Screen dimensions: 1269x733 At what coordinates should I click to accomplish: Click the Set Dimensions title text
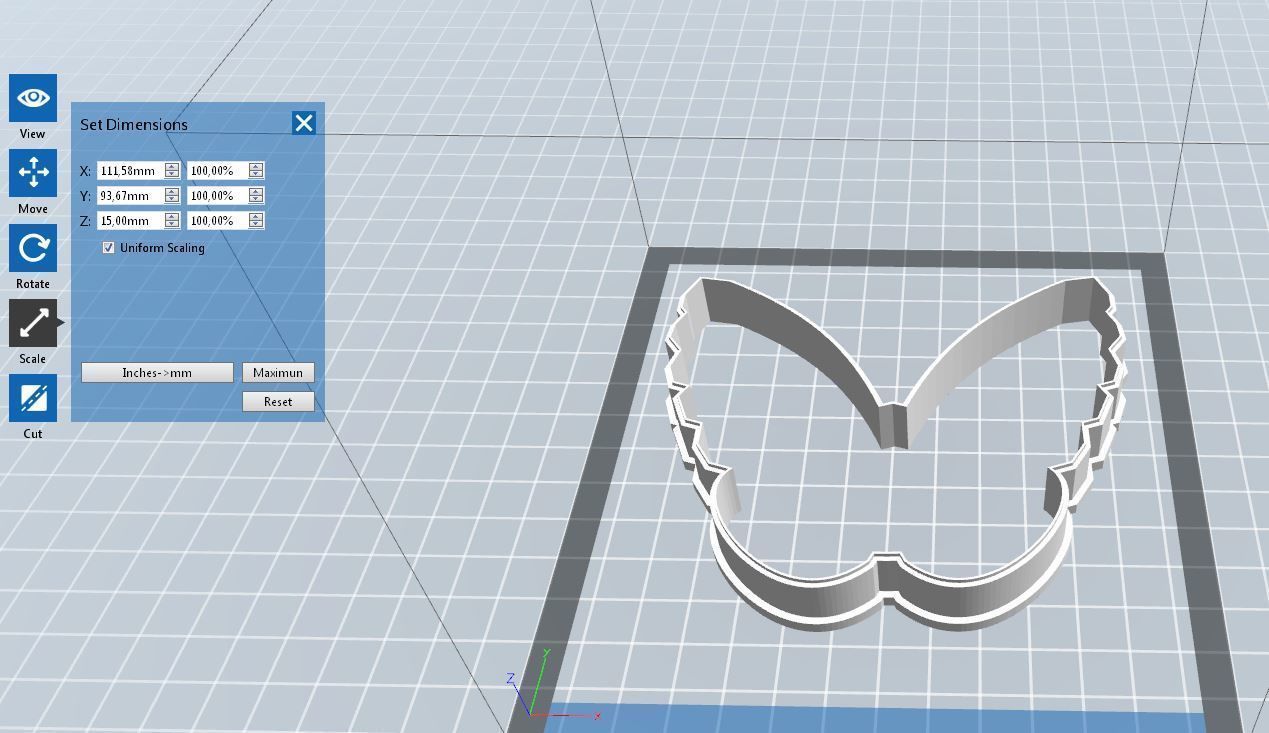point(134,125)
